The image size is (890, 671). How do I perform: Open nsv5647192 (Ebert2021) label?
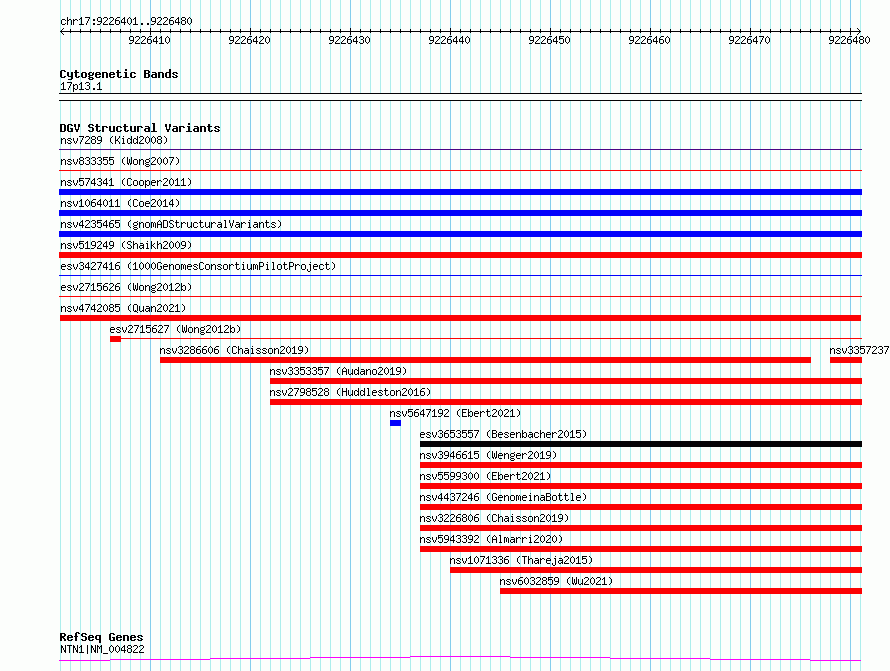pos(455,413)
